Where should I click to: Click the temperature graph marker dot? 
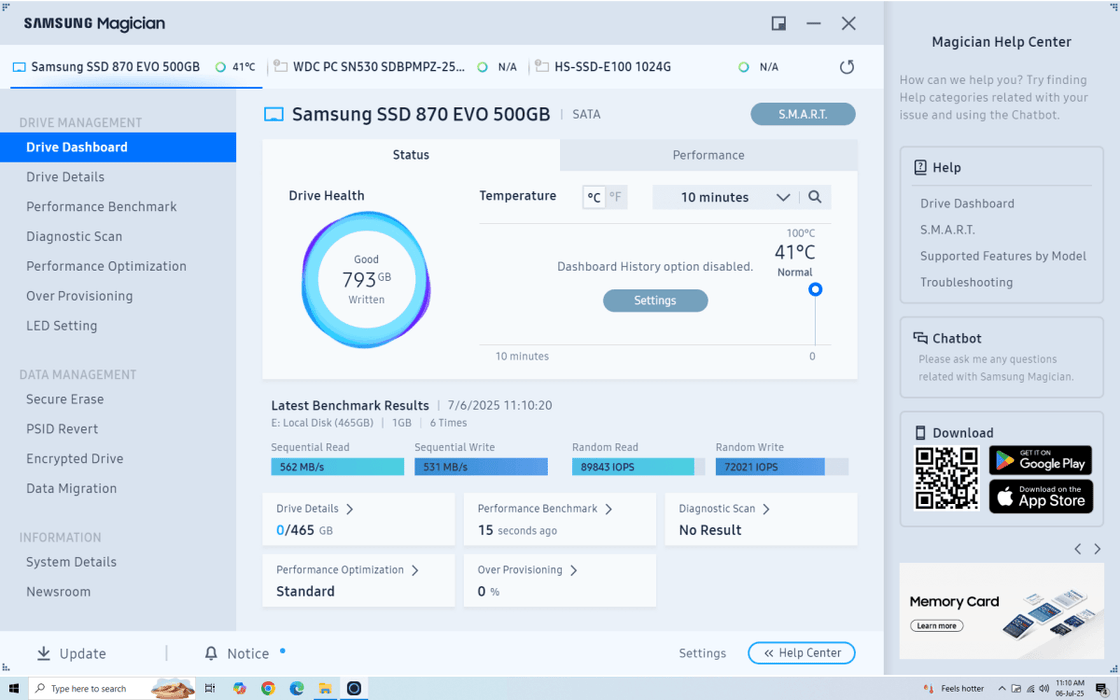pyautogui.click(x=815, y=289)
